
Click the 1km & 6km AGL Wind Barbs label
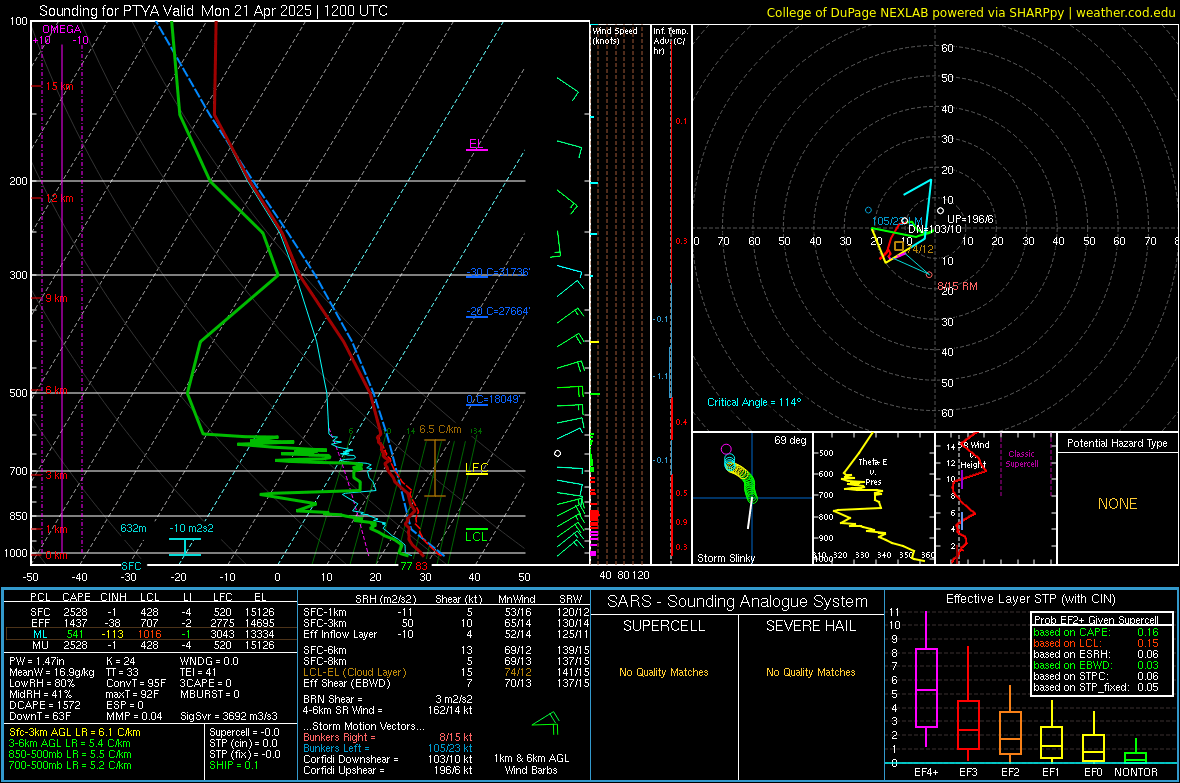(x=531, y=764)
